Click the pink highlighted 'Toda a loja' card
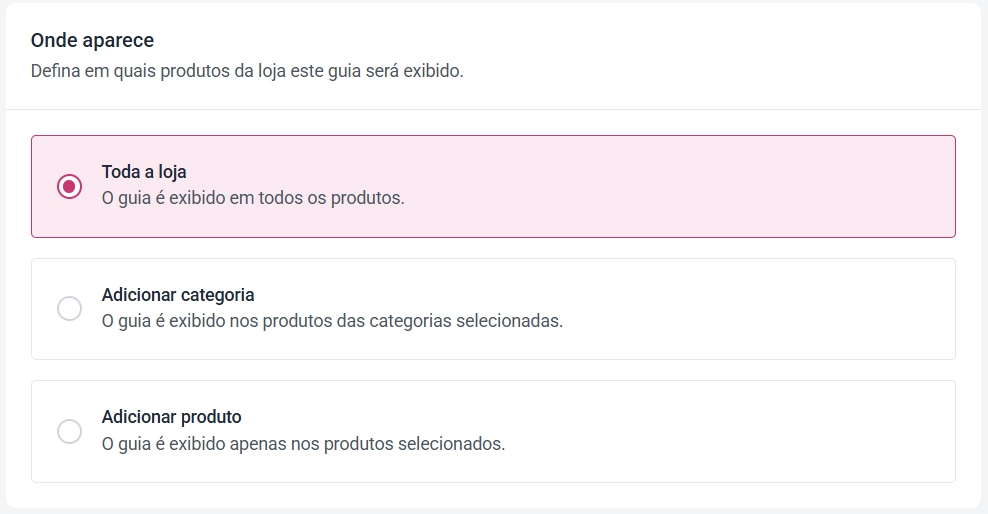The image size is (988, 514). point(493,186)
